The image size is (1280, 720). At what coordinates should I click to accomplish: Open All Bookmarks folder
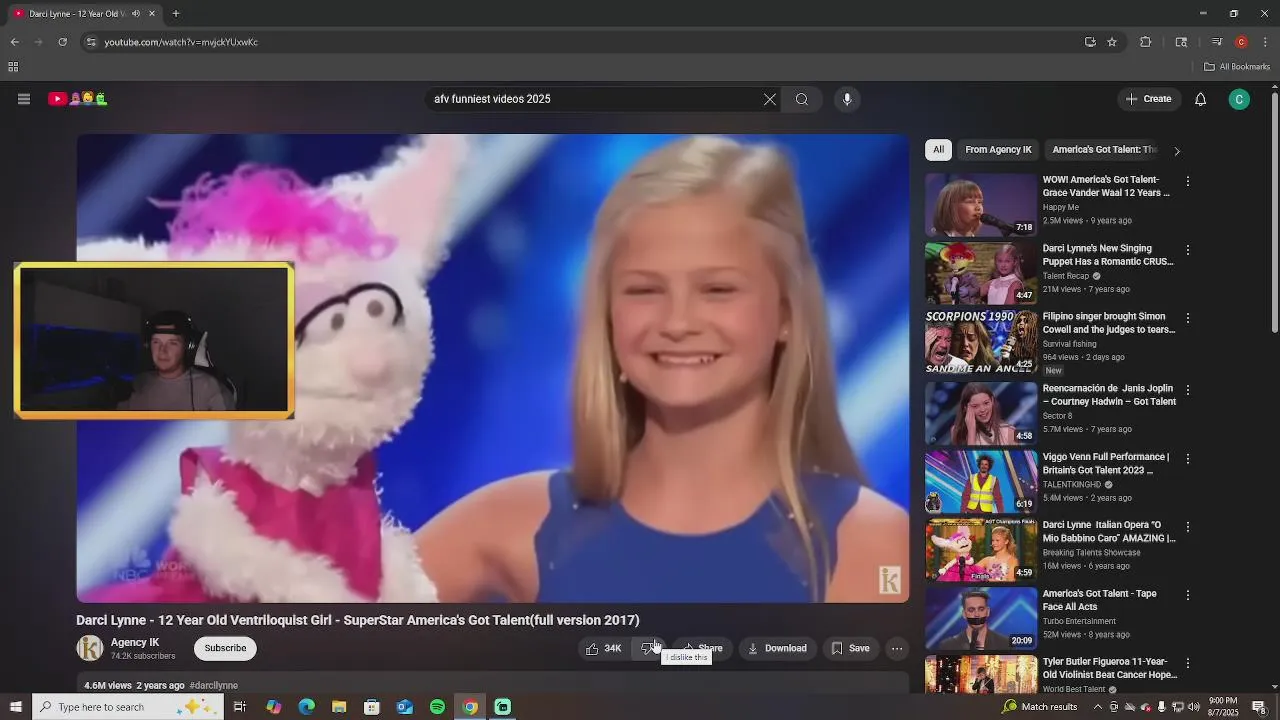pyautogui.click(x=1237, y=67)
